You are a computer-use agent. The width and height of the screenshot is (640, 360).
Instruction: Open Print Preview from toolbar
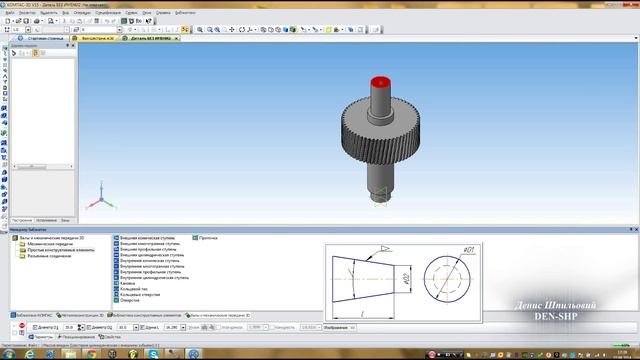click(51, 21)
